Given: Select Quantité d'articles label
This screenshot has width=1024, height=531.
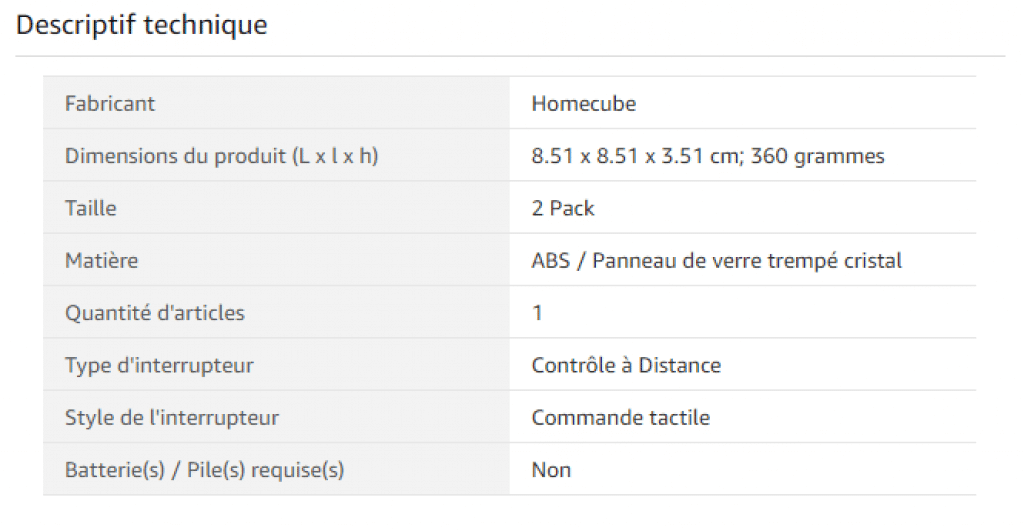Looking at the screenshot, I should pyautogui.click(x=155, y=312).
